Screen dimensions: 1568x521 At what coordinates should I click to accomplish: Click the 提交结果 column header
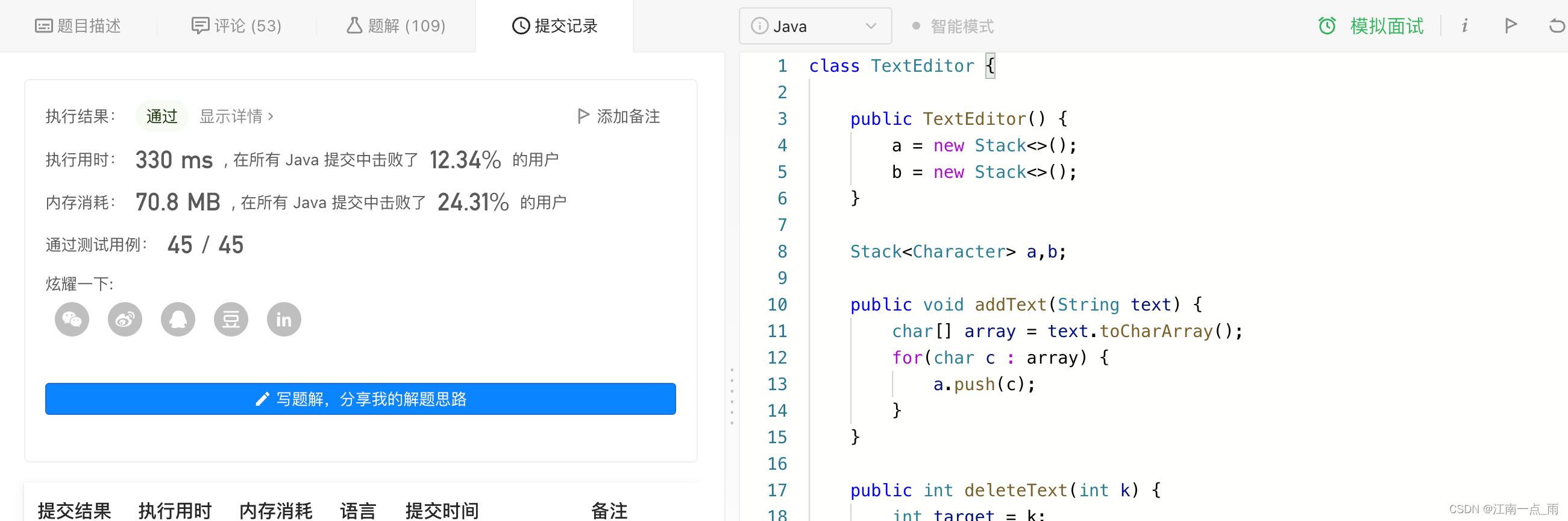(74, 511)
